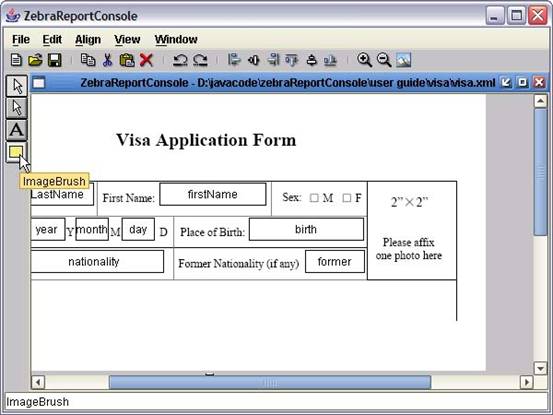Zoom out with the magnifier minus icon
Image resolution: width=553 pixels, height=415 pixels.
coord(384,60)
